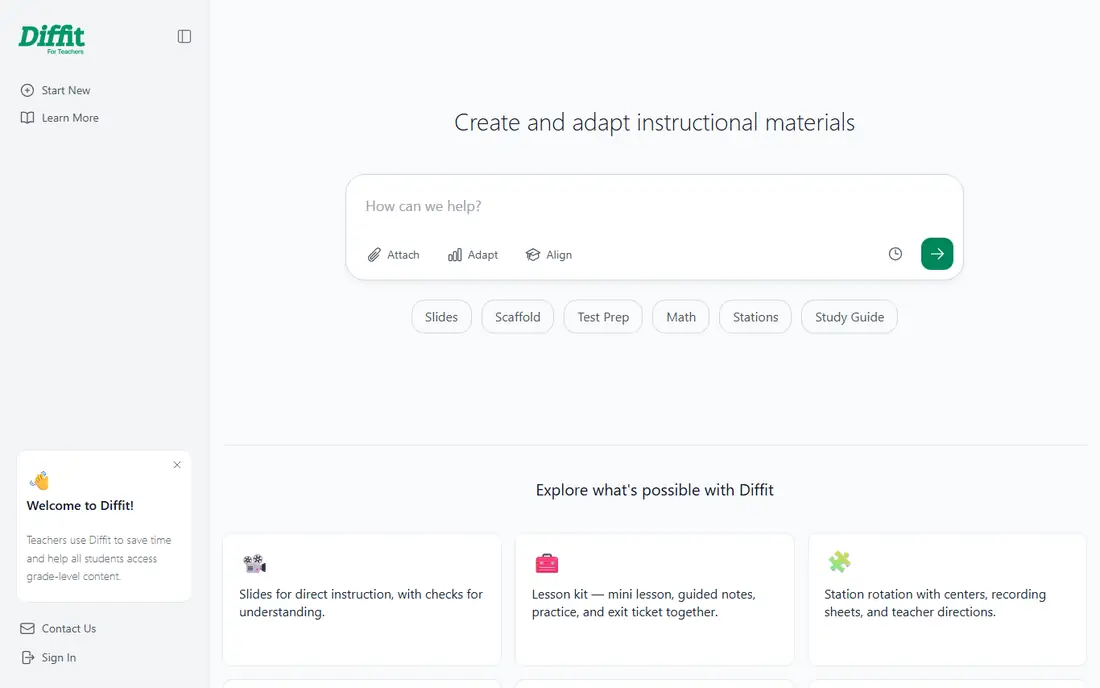Click the Contact Us envelope icon
The image size is (1100, 688).
click(27, 628)
